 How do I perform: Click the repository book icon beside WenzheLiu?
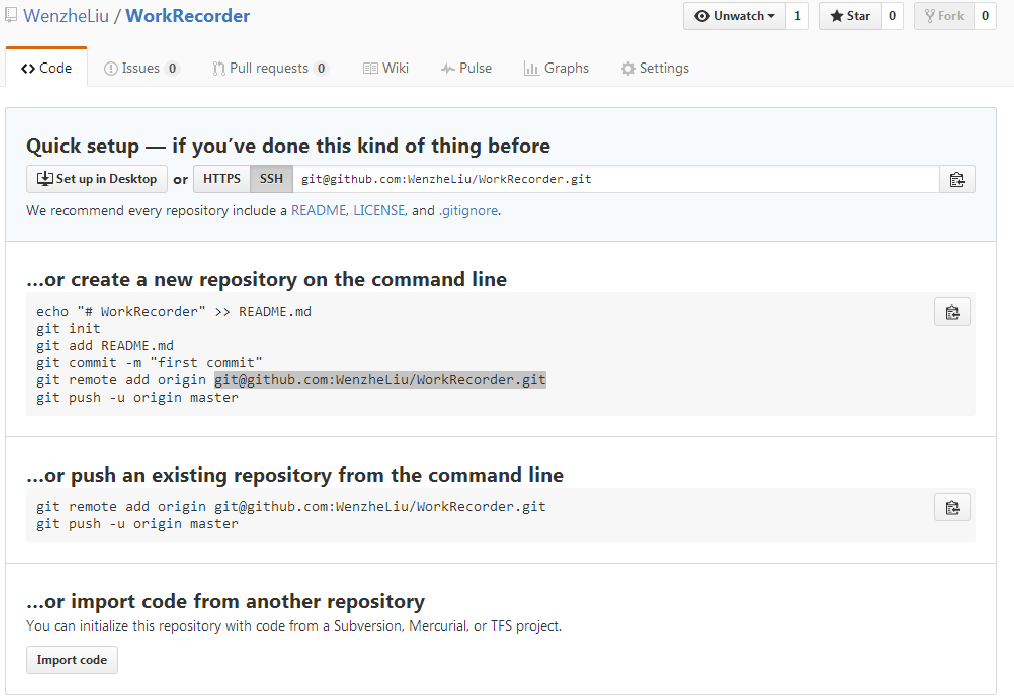(11, 16)
